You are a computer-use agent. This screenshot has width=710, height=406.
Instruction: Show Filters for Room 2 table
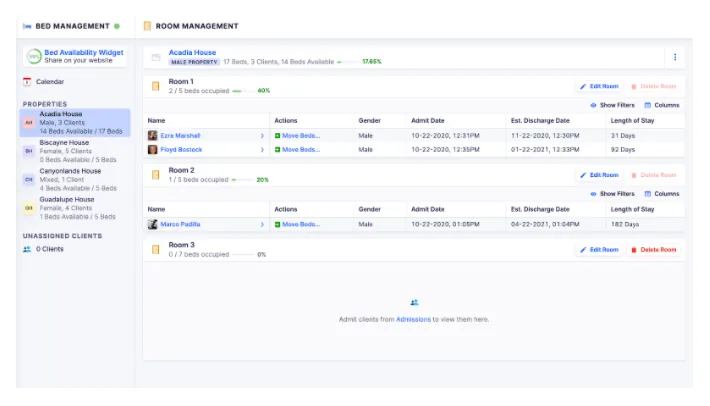pos(613,194)
